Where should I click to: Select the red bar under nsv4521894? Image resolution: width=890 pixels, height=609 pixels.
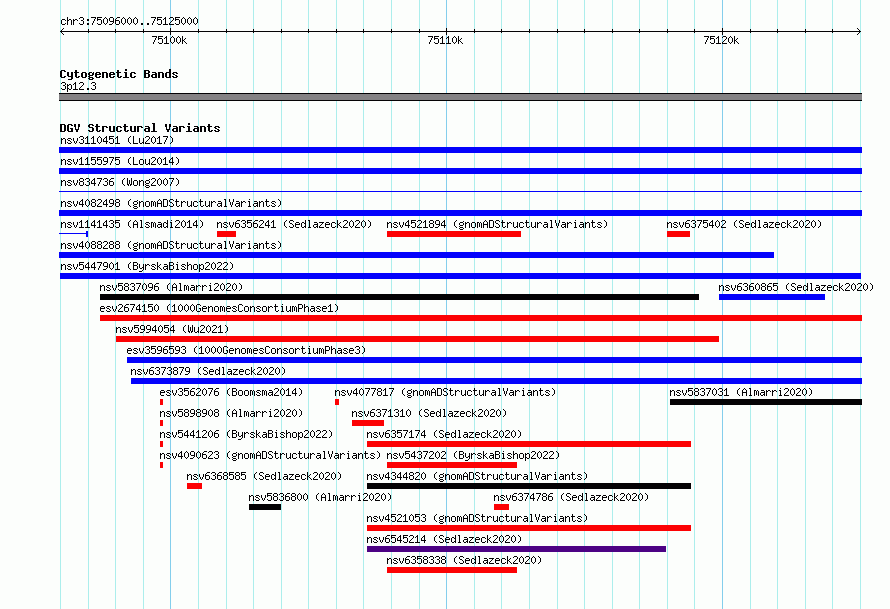point(454,234)
